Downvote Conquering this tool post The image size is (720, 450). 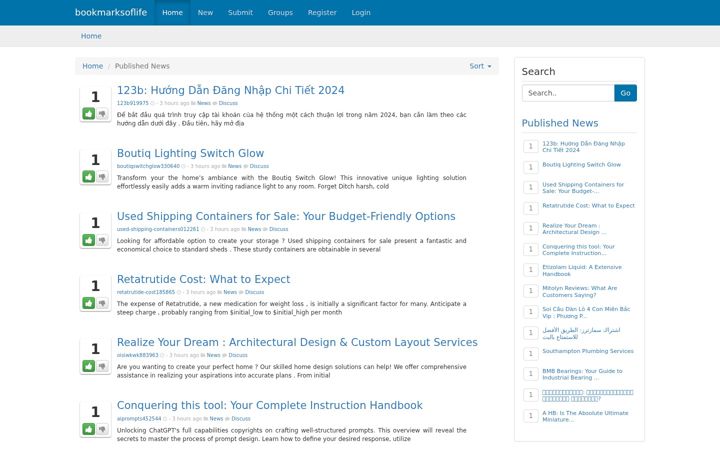102,429
